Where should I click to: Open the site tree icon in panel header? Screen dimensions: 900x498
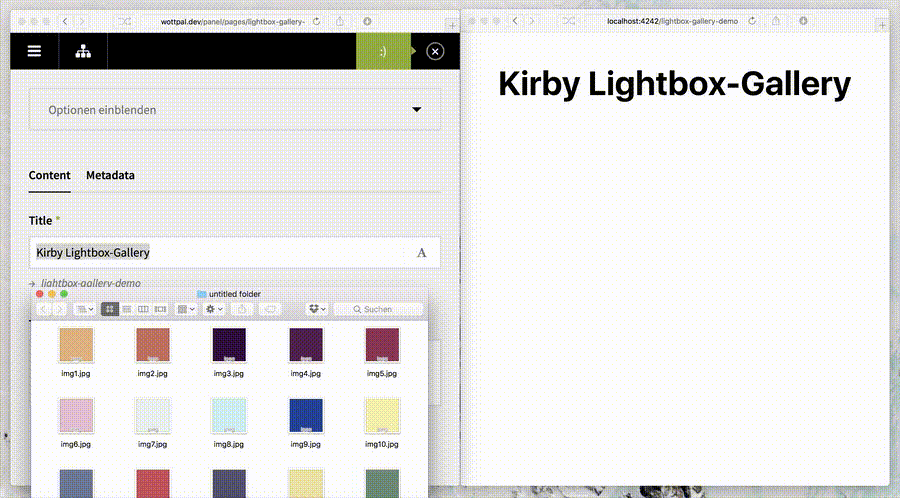(x=83, y=51)
